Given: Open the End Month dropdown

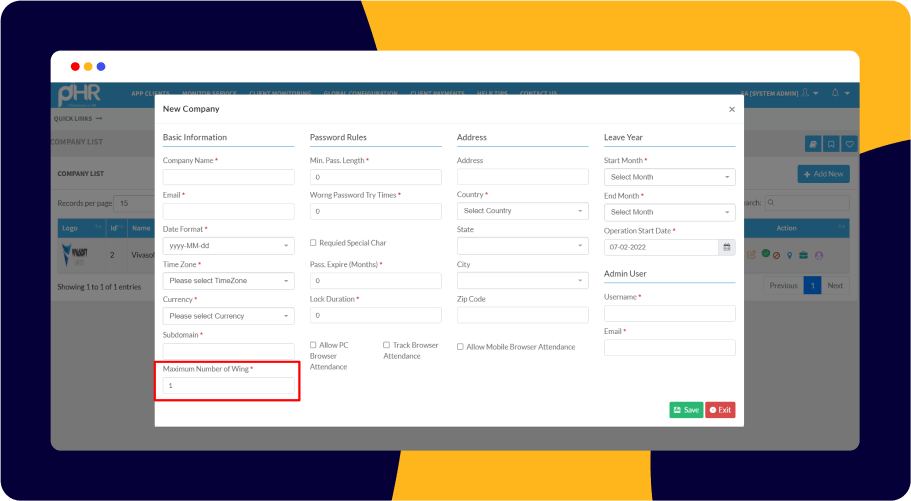Looking at the screenshot, I should coord(669,212).
